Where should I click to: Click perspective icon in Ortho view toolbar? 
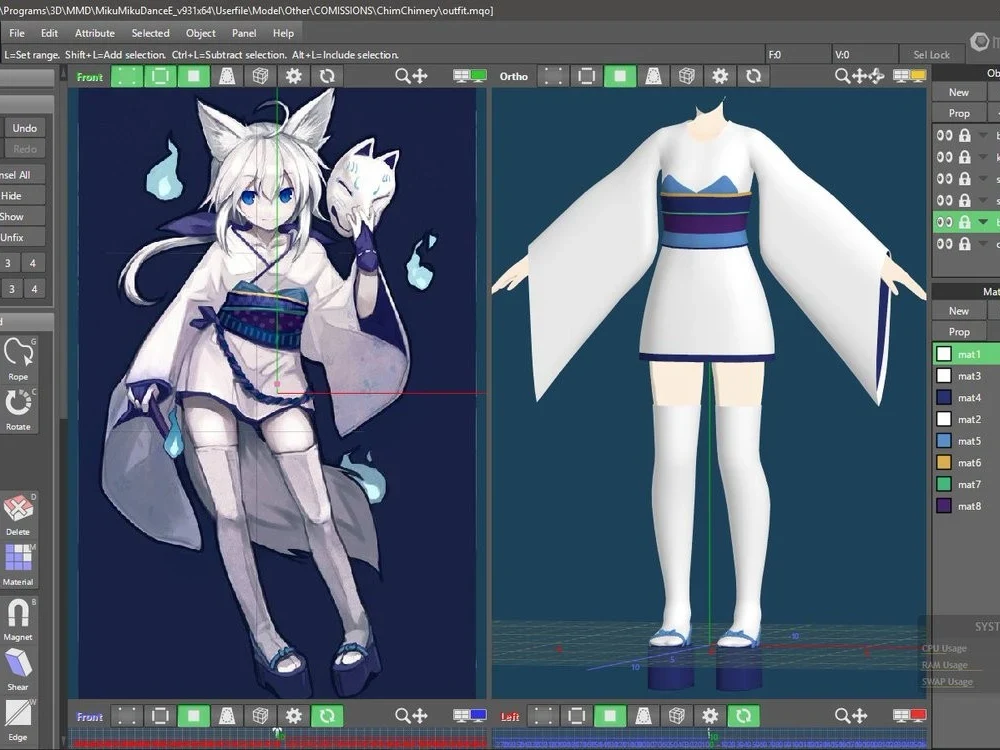point(653,77)
